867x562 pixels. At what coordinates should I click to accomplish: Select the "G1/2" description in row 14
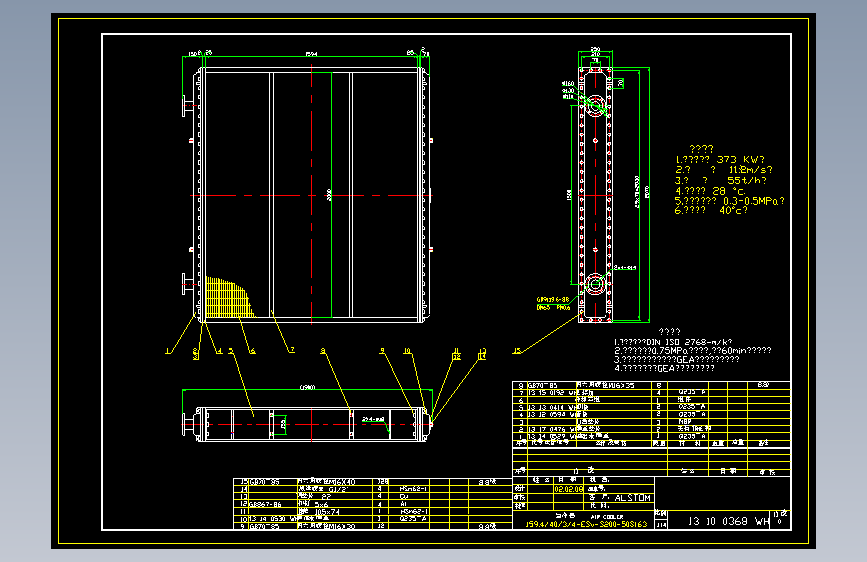click(x=336, y=490)
